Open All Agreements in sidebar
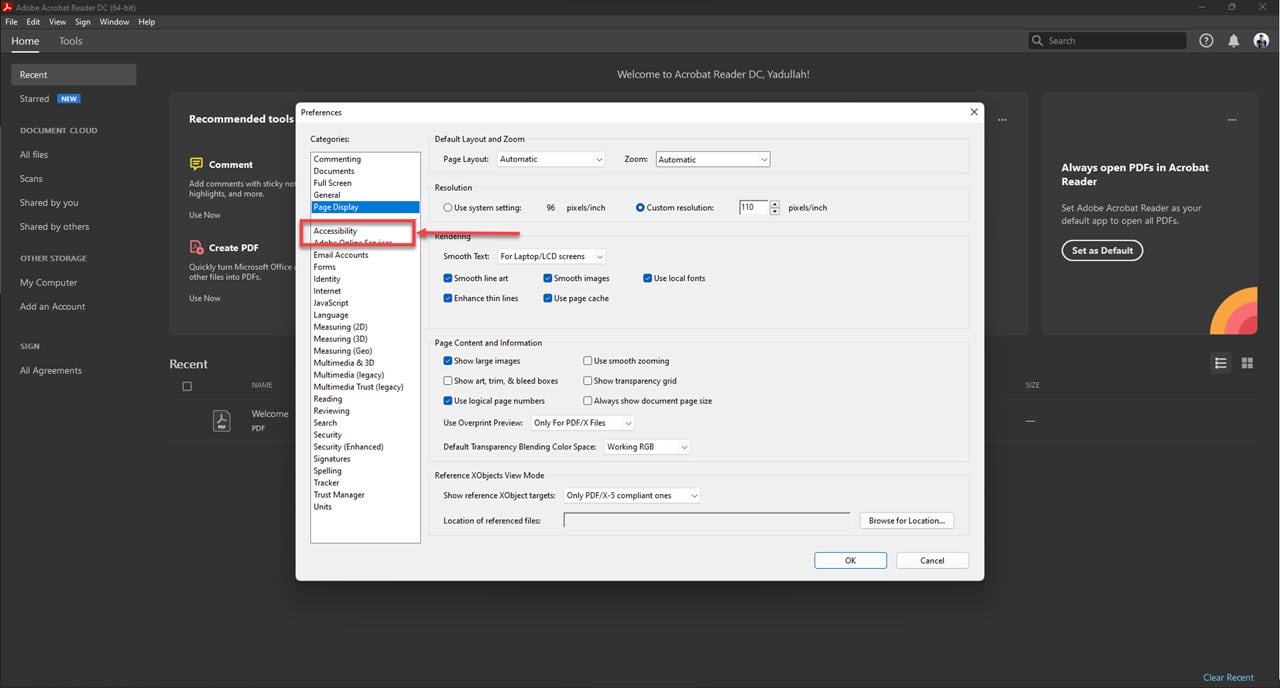1280x688 pixels. click(51, 370)
